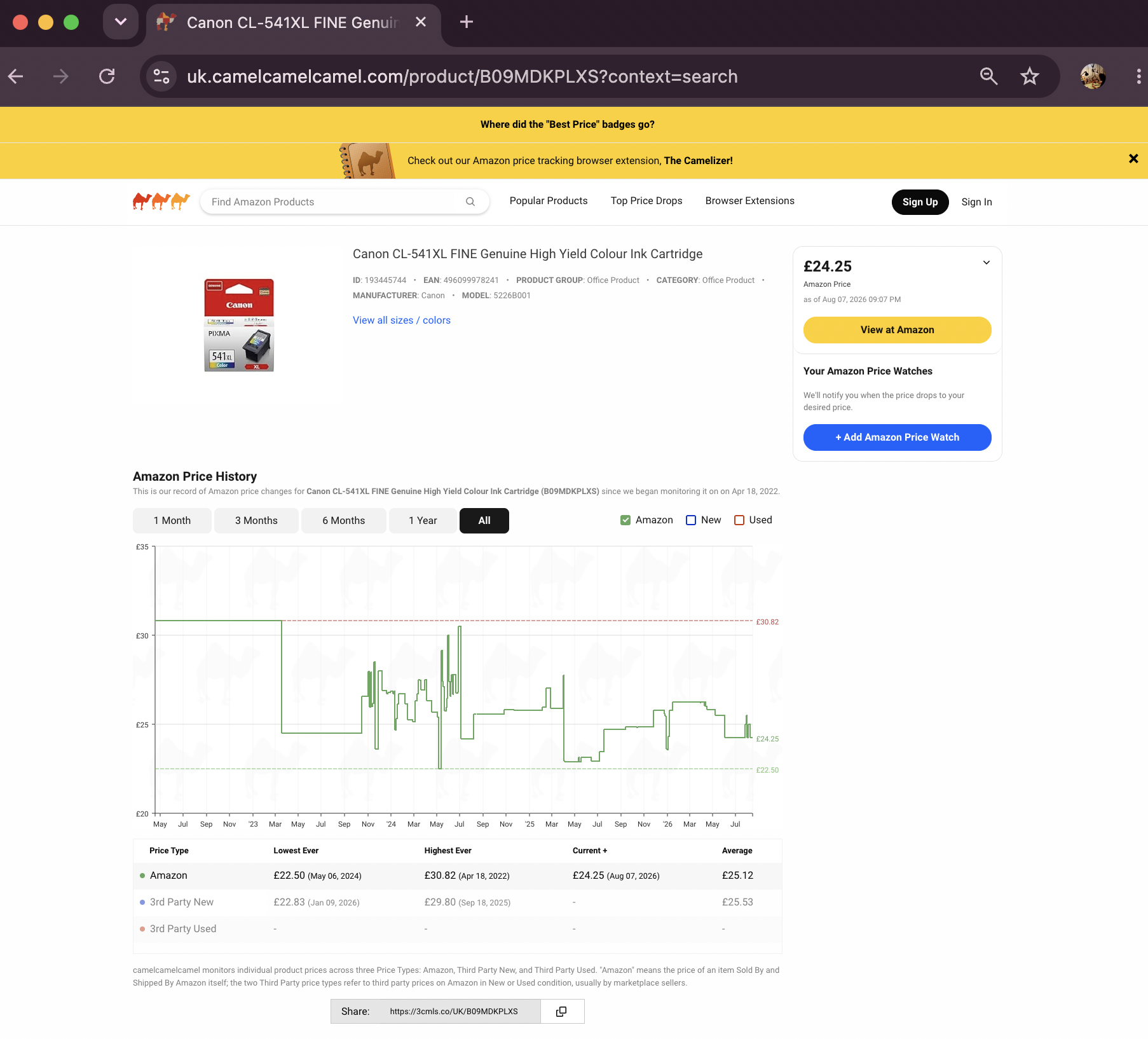Click the £22.50 lowest price label on chart
Viewport: 1148px width, 1039px height.
click(x=767, y=770)
